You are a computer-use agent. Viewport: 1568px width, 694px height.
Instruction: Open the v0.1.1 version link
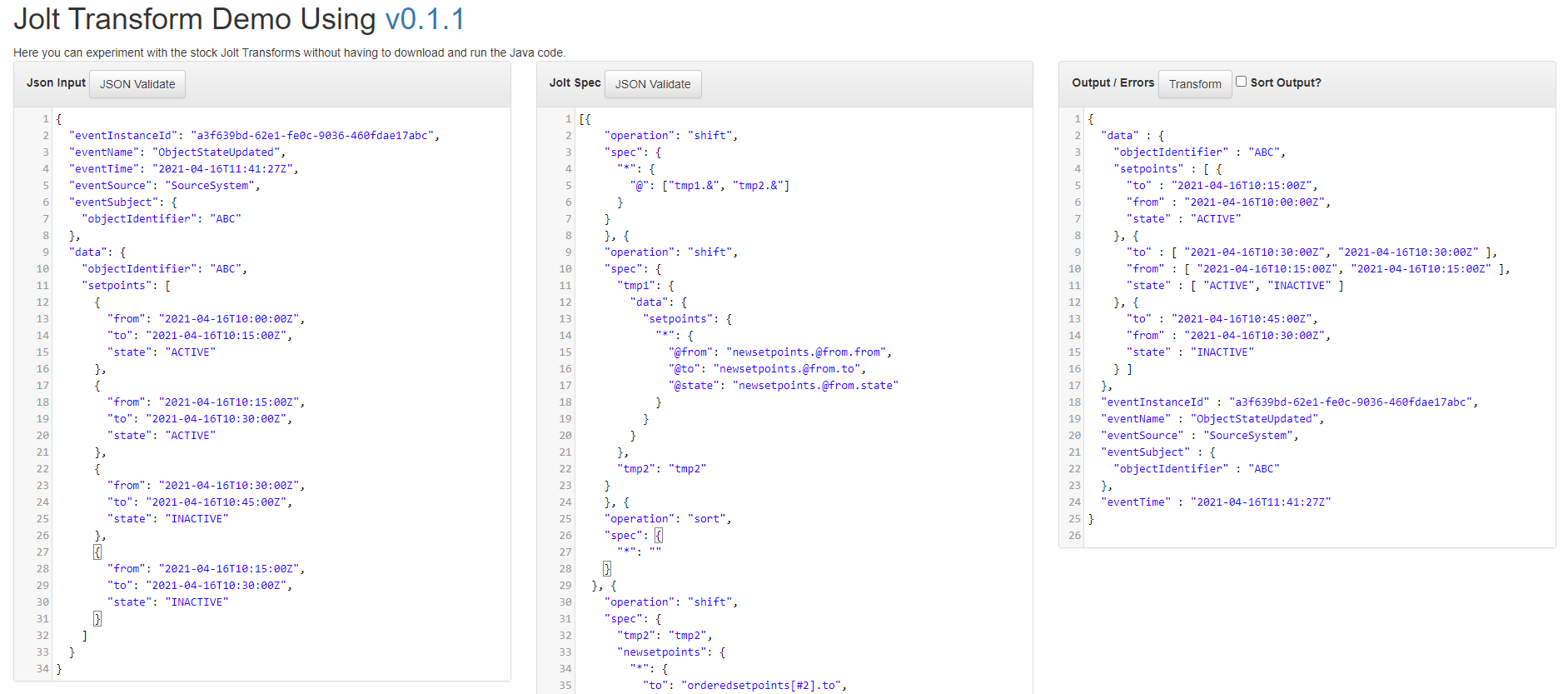click(x=425, y=18)
